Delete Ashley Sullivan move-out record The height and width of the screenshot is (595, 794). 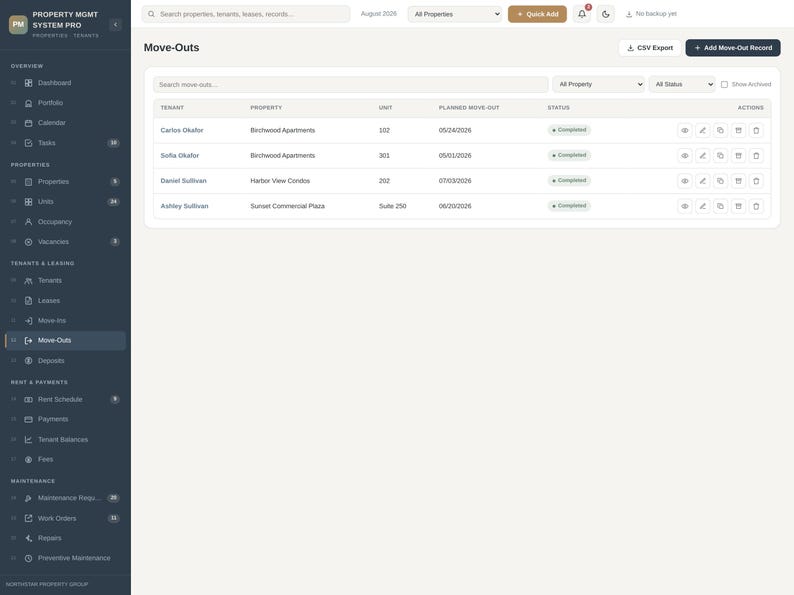pos(756,206)
